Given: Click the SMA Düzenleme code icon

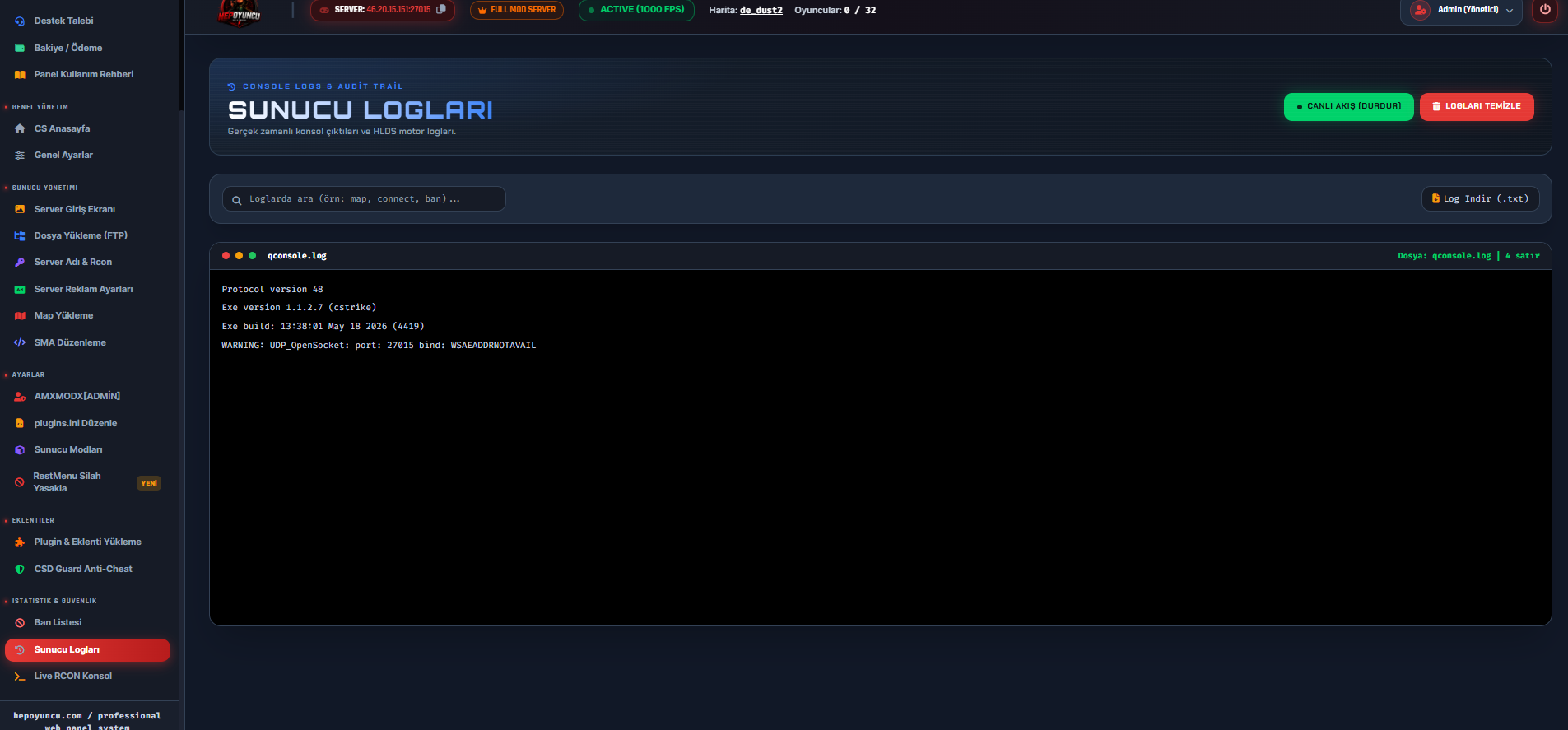Looking at the screenshot, I should pyautogui.click(x=20, y=342).
